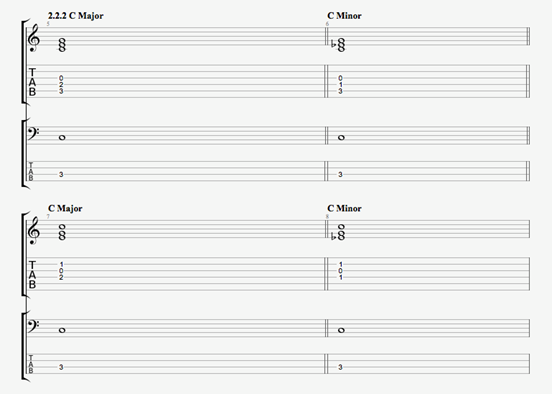The image size is (552, 394).
Task: Click the measure number 5 marker
Action: pos(48,24)
